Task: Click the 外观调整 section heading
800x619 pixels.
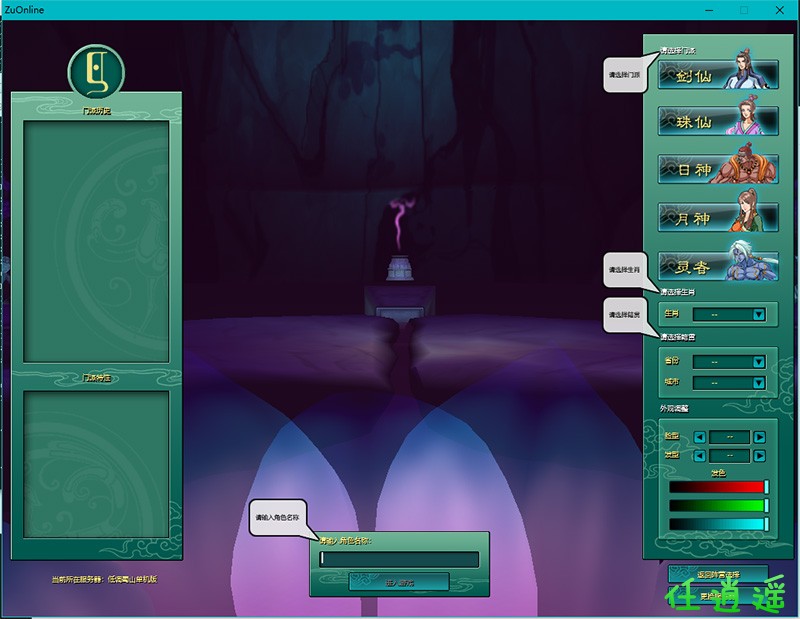Action: [x=674, y=409]
